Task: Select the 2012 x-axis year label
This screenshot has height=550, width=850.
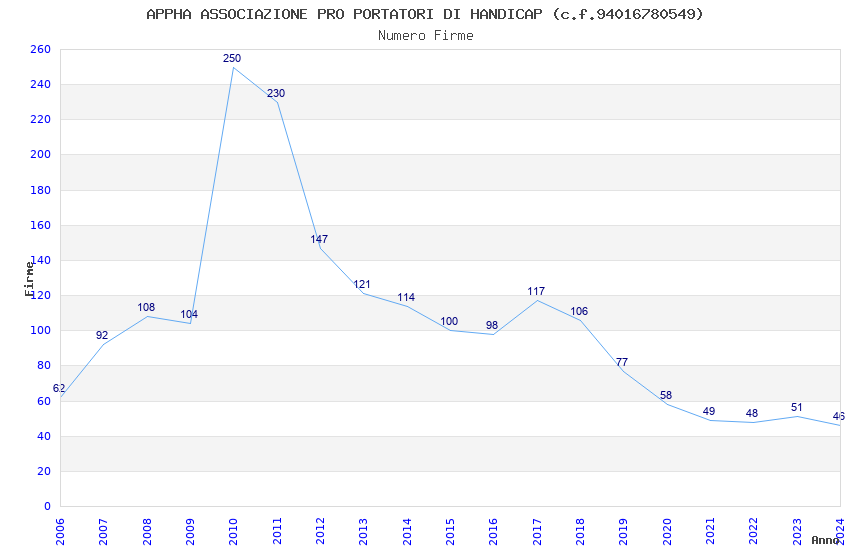Action: (x=320, y=532)
